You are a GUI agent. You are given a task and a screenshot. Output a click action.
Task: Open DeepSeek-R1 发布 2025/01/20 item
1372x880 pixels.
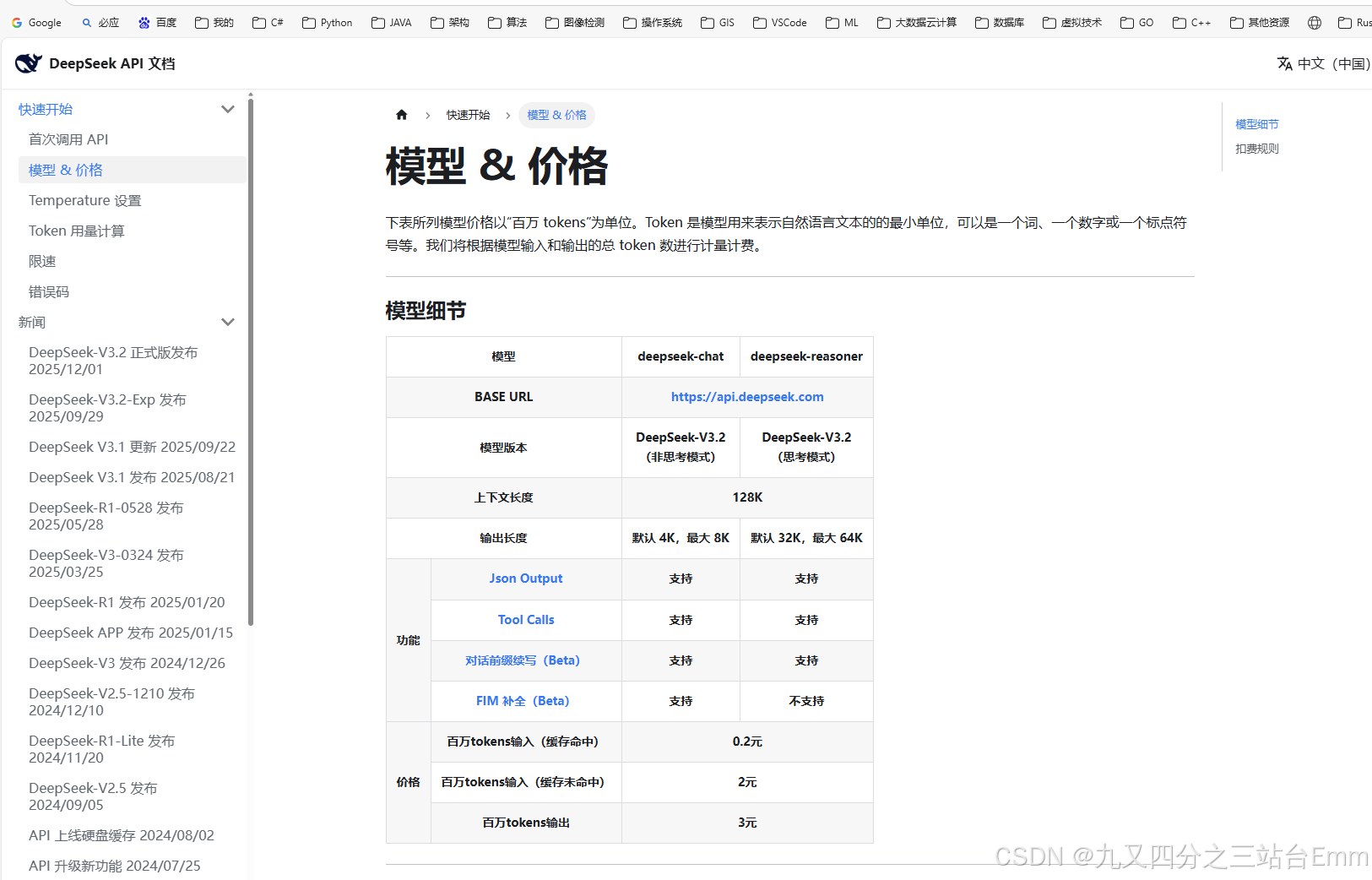click(x=133, y=602)
